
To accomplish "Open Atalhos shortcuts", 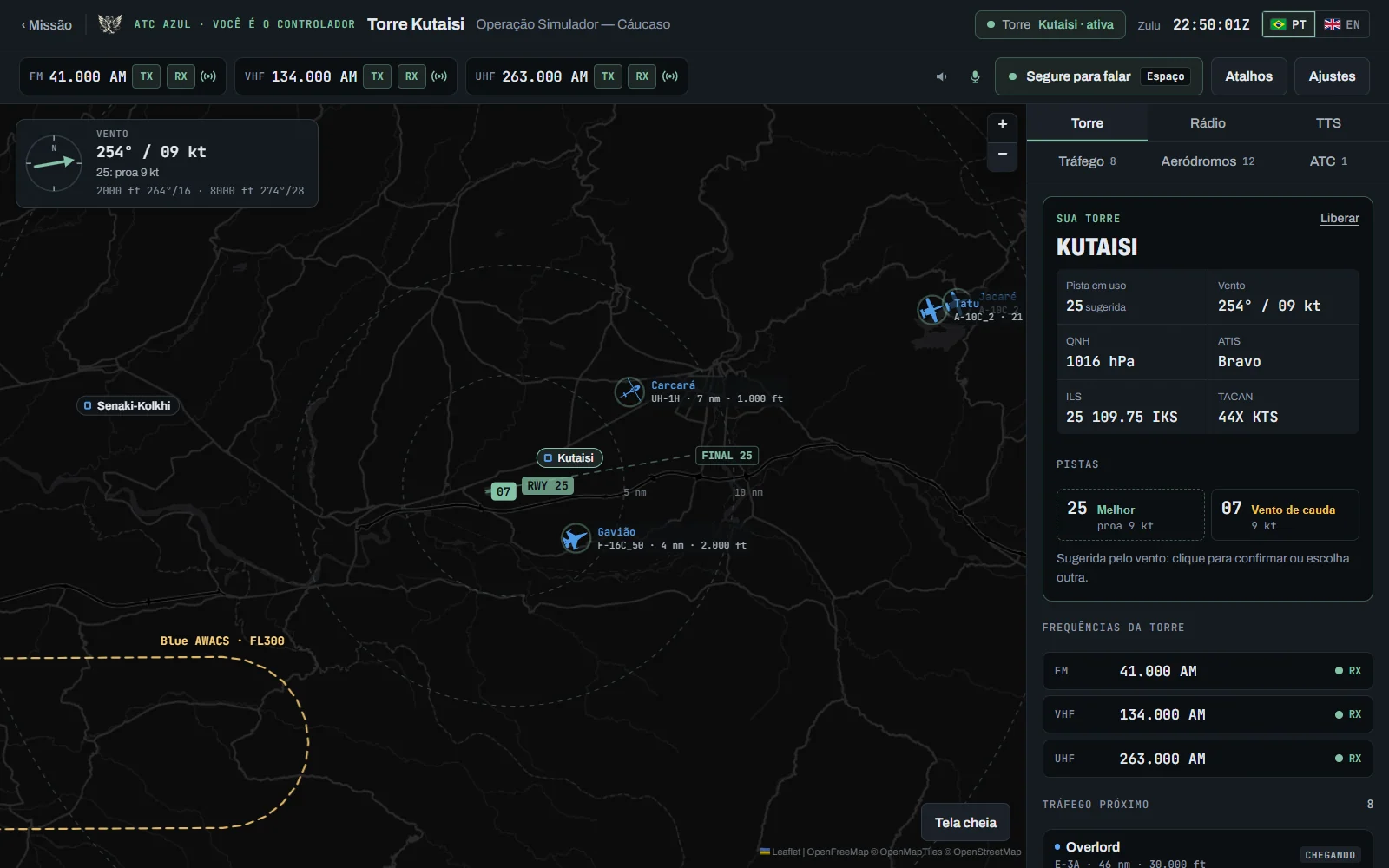I will point(1248,76).
